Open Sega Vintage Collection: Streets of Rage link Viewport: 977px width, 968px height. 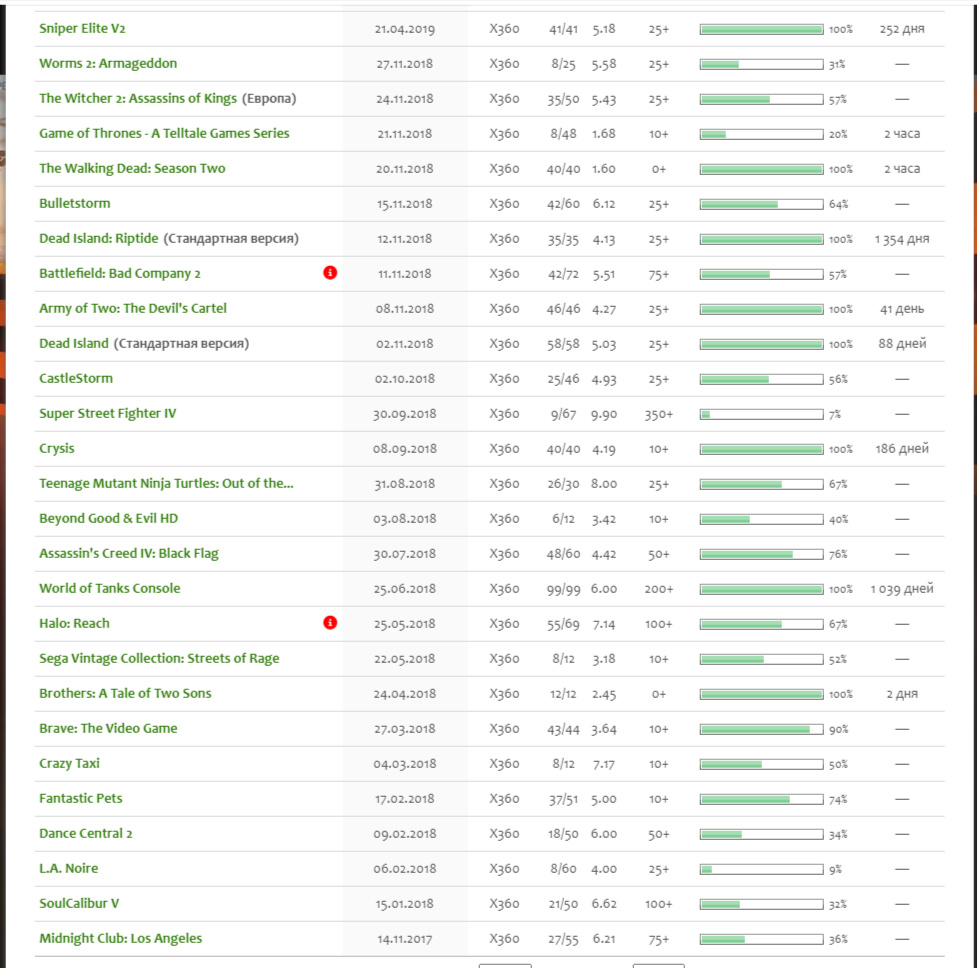(159, 658)
